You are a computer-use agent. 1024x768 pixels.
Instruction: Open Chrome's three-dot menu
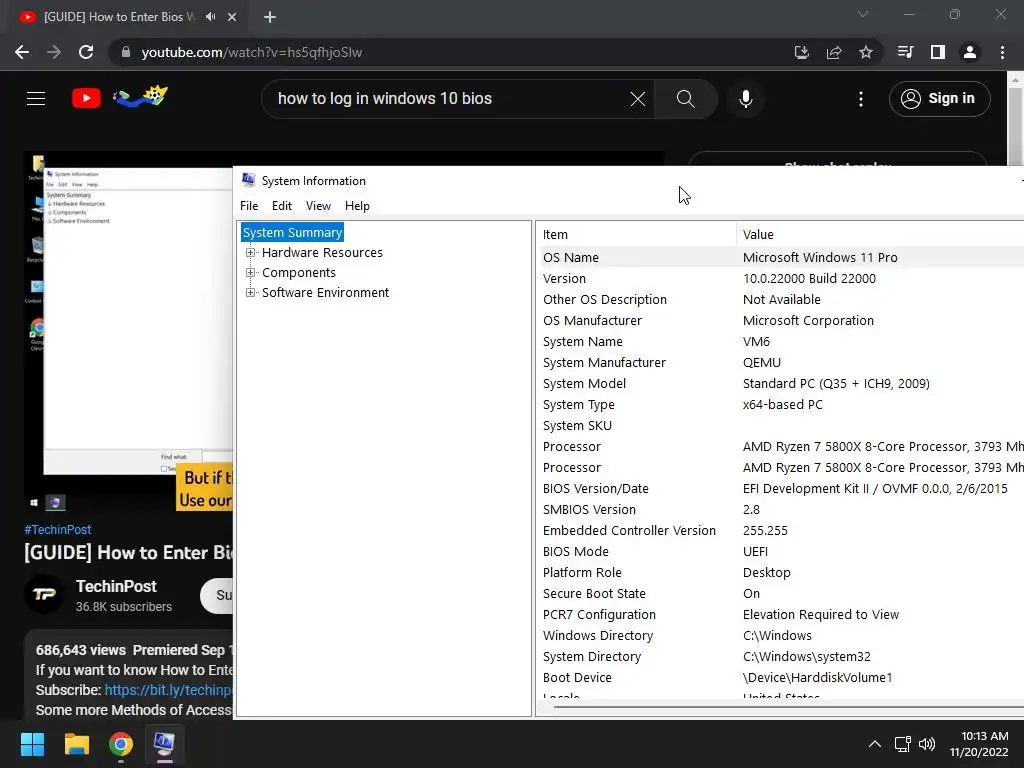pyautogui.click(x=1002, y=52)
